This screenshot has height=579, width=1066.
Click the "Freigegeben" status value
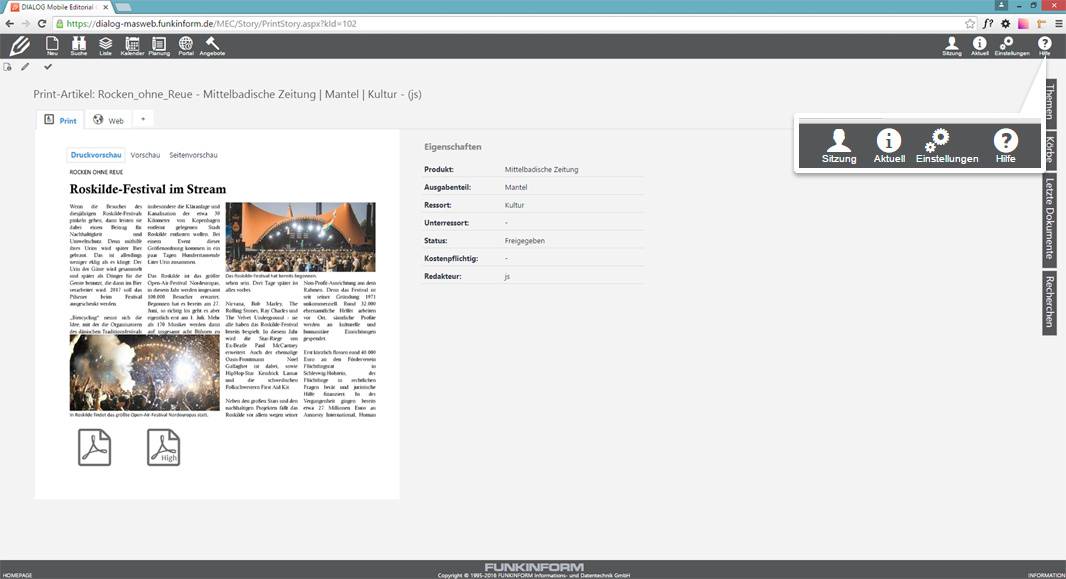[x=524, y=241]
